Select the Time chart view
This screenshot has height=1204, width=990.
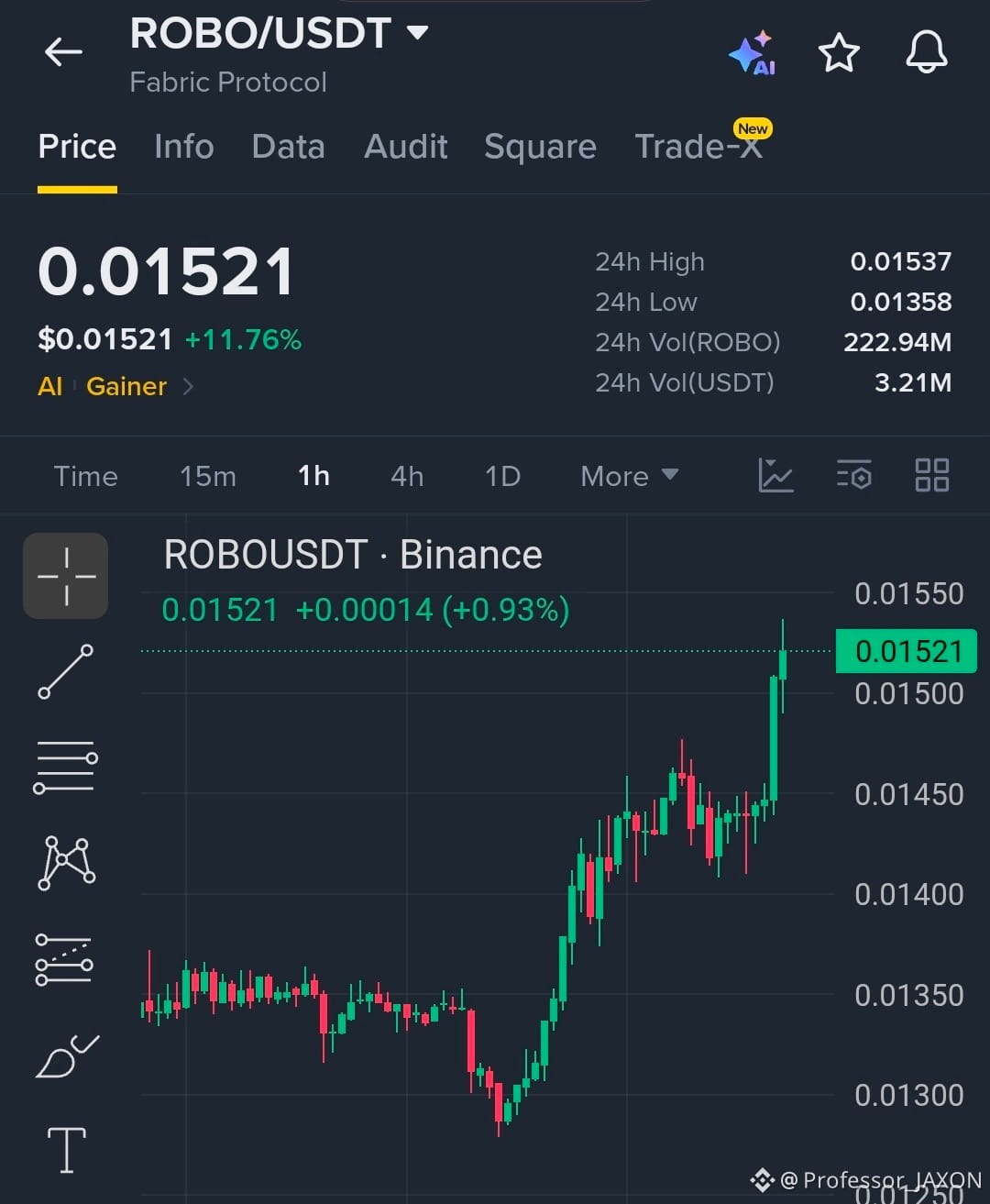click(x=85, y=476)
